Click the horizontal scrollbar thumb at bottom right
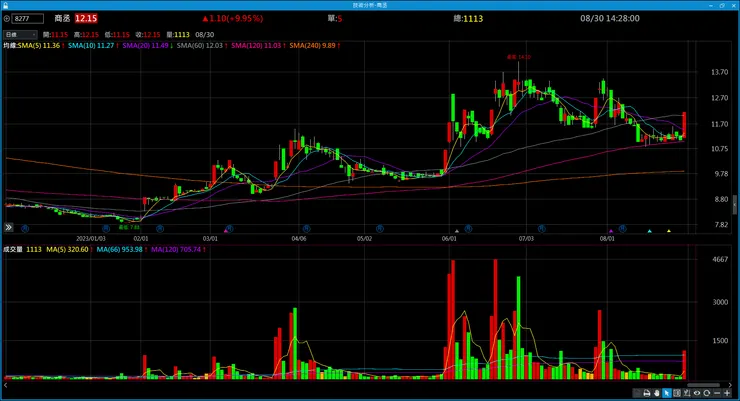 pyautogui.click(x=703, y=385)
